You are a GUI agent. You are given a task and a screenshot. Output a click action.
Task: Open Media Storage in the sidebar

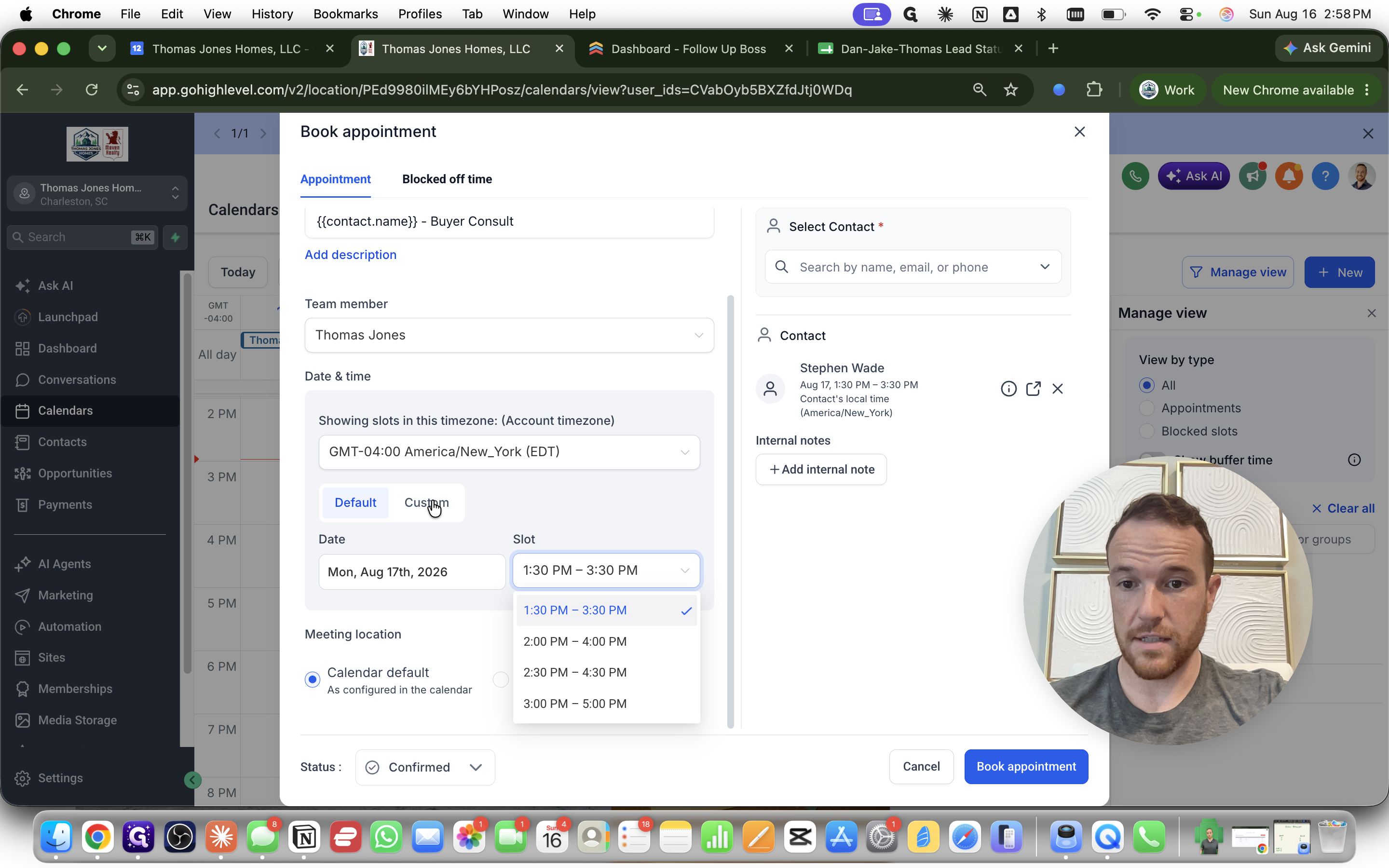(78, 720)
